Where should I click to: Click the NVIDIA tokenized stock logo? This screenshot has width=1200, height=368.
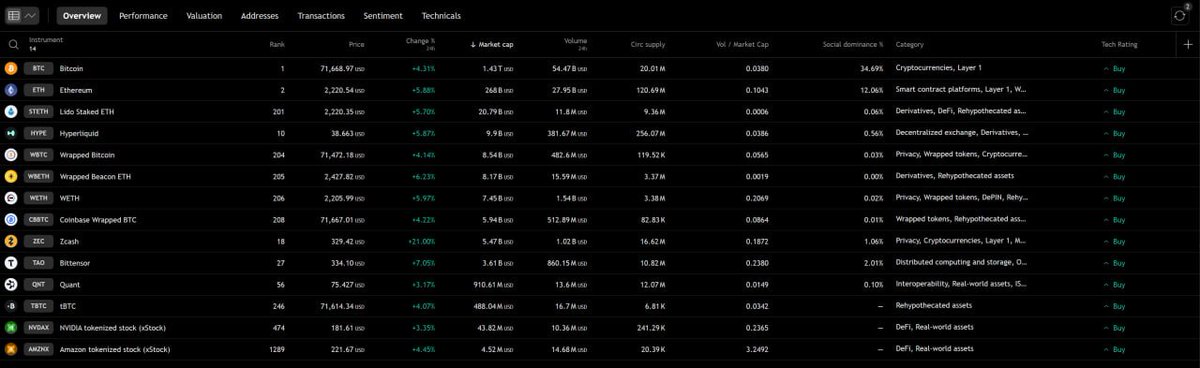(11, 327)
